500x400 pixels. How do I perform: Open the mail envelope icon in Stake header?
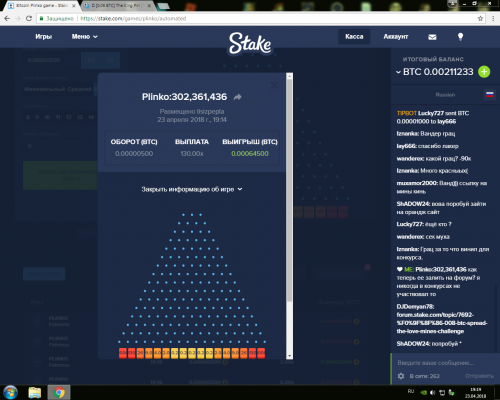(432, 37)
